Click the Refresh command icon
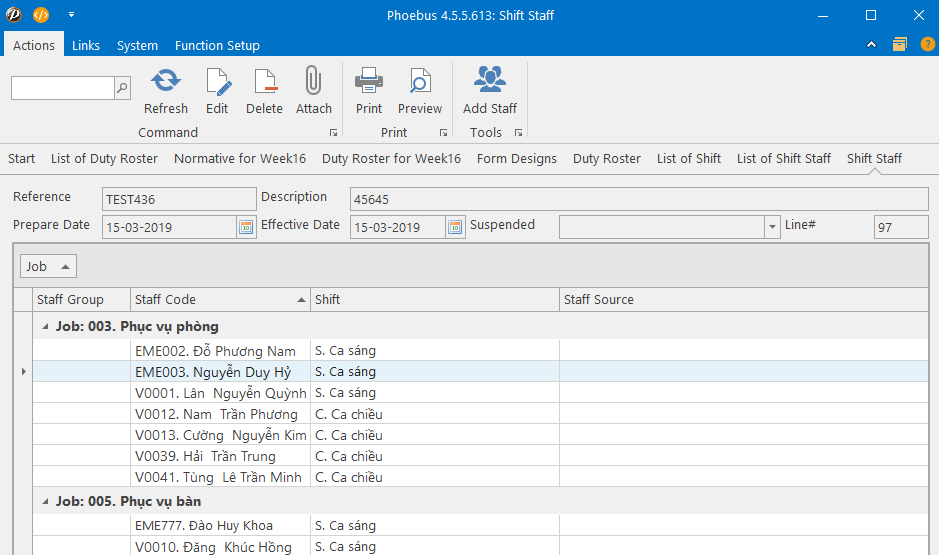Image resolution: width=939 pixels, height=555 pixels. [x=165, y=81]
